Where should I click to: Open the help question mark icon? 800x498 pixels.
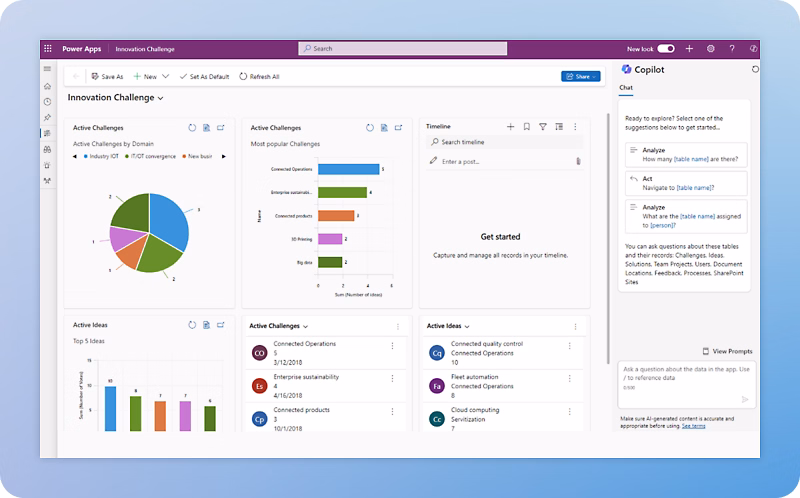[x=732, y=48]
